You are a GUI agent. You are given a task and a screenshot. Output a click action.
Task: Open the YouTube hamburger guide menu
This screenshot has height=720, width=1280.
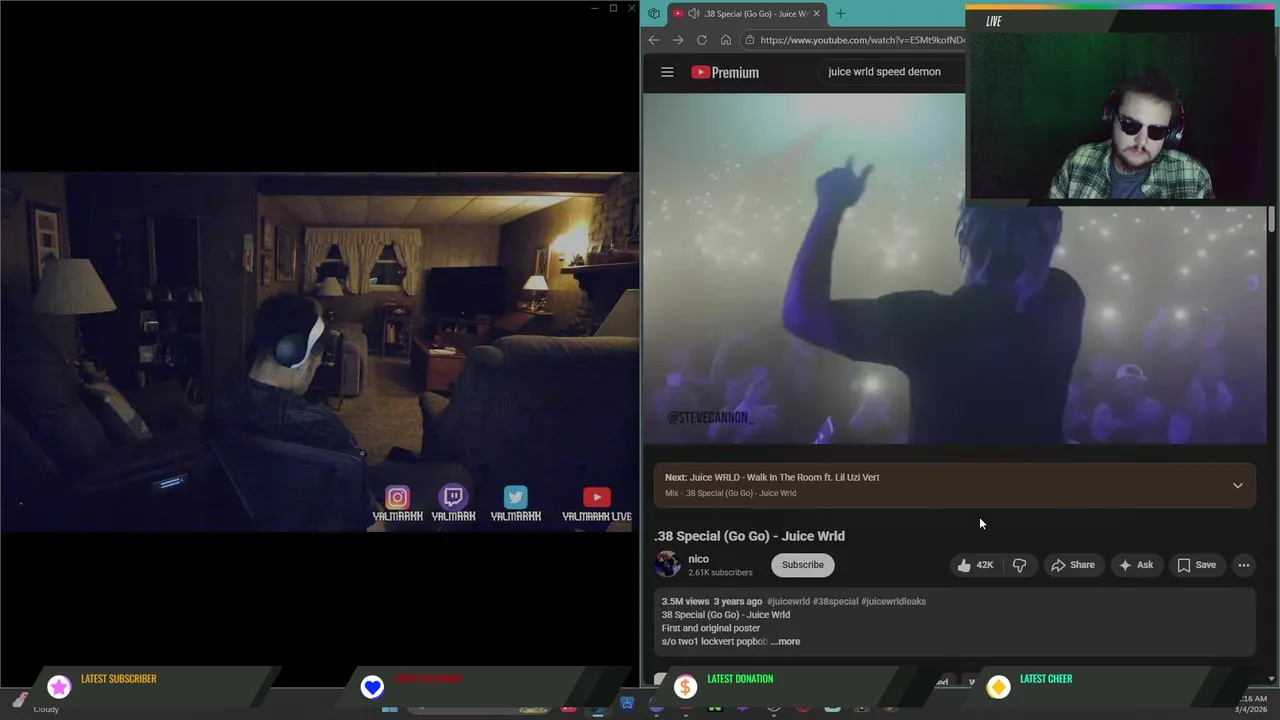[667, 72]
